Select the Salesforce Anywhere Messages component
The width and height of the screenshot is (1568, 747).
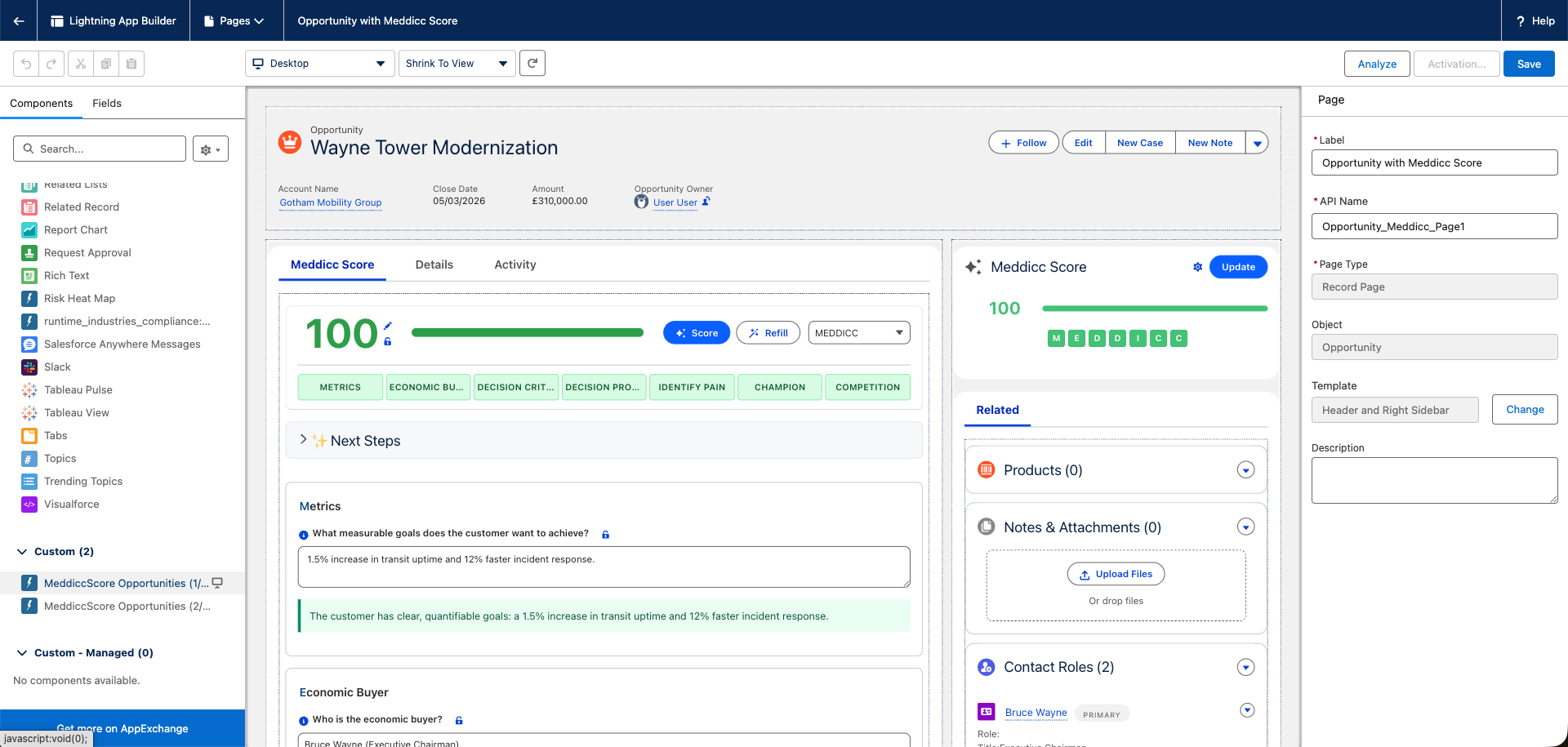coord(122,345)
